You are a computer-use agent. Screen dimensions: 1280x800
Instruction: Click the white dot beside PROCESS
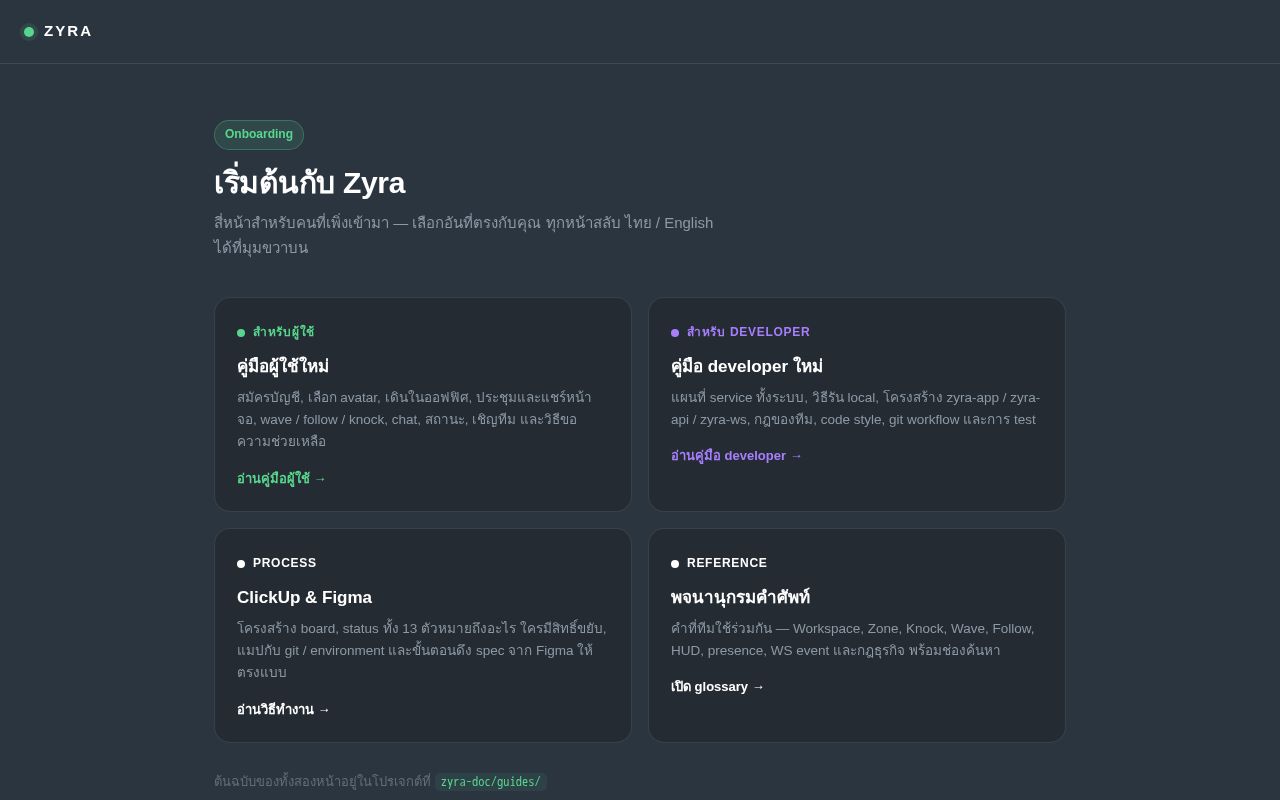pos(241,564)
